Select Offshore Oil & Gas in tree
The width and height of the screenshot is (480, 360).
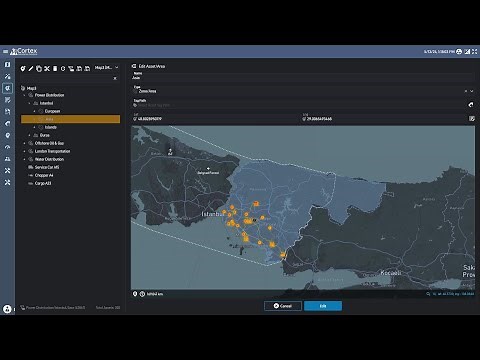tap(49, 143)
